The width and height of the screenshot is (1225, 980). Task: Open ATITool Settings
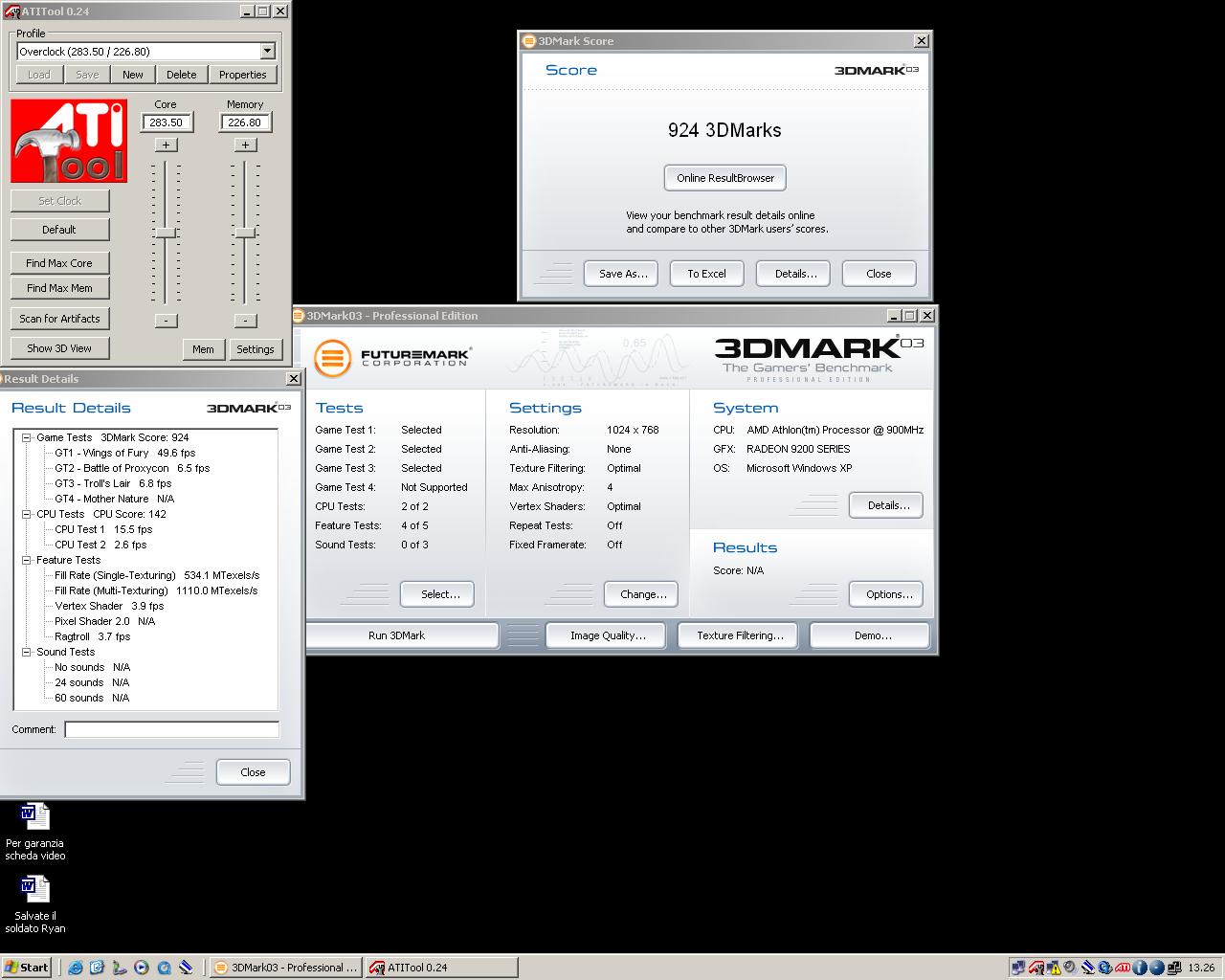click(256, 349)
